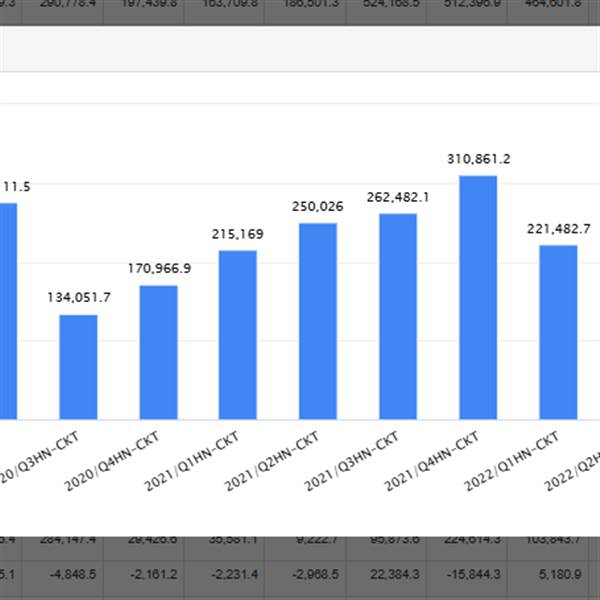Select background table cell 22,384.3
The width and height of the screenshot is (600, 600).
[x=395, y=574]
